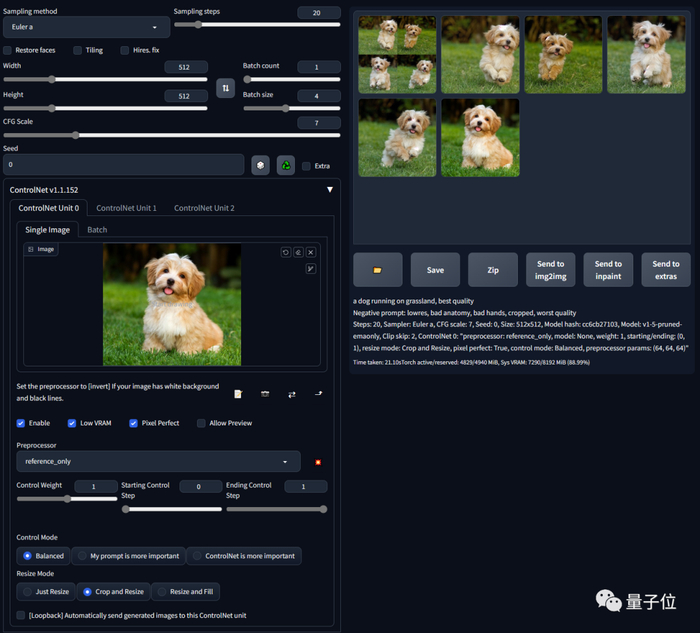Click the Ending Control Step slider handle
700x633 pixels.
click(x=323, y=509)
